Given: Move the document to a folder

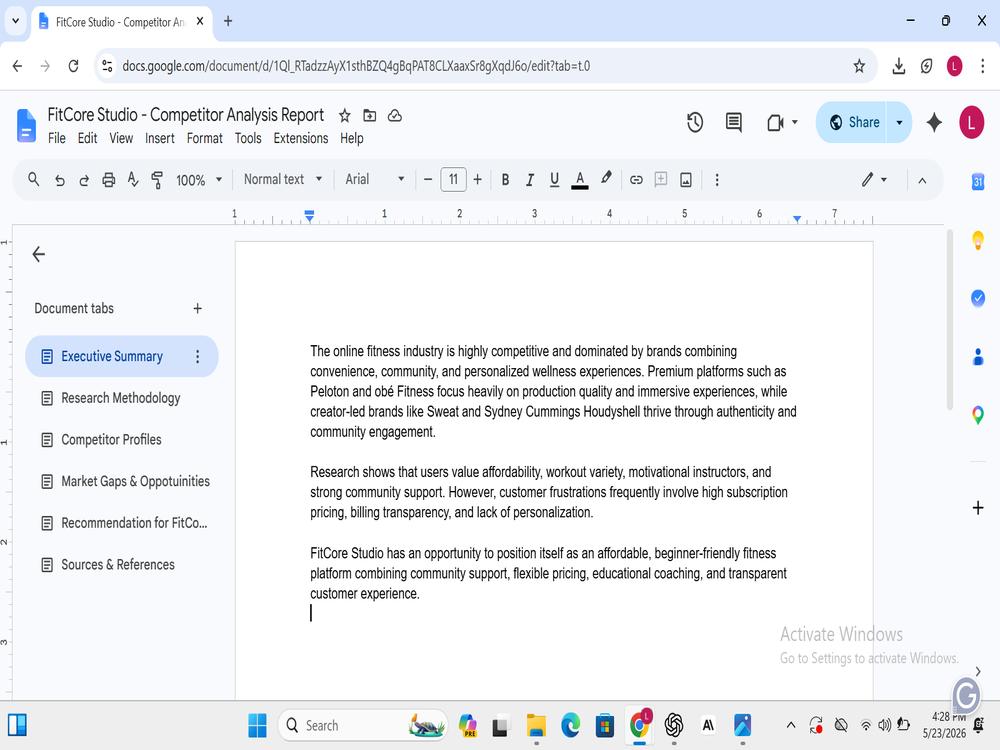Looking at the screenshot, I should 369,115.
